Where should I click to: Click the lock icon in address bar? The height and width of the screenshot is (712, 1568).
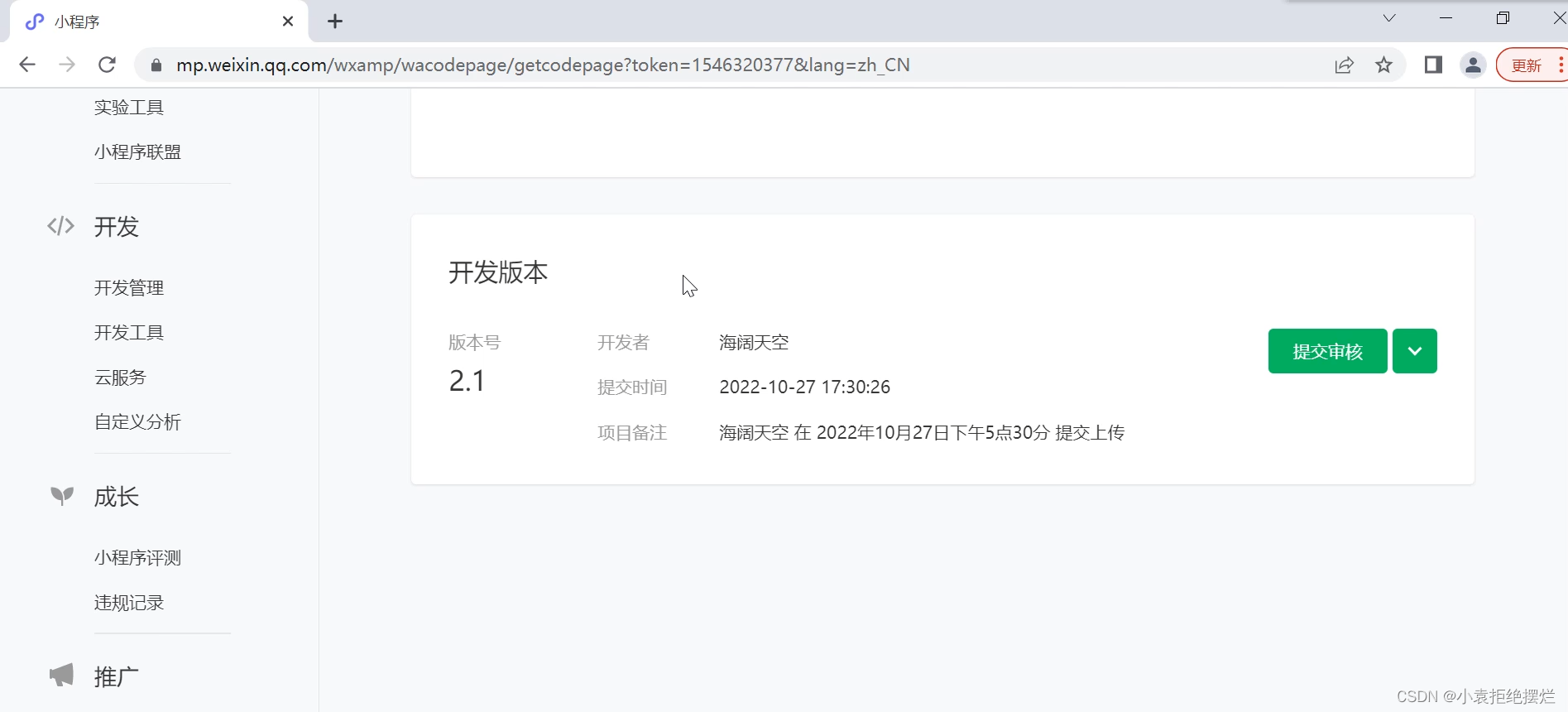[x=156, y=65]
